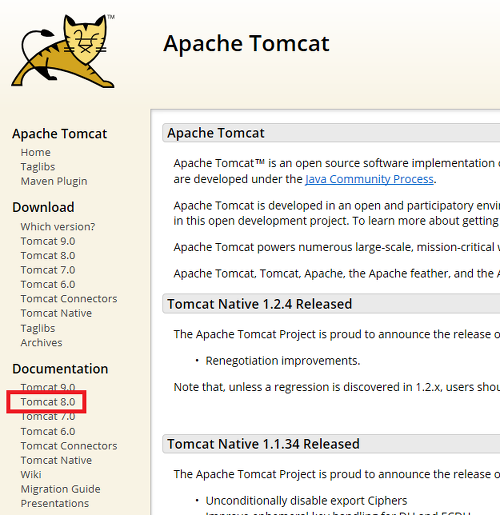
Task: Open Tomcat 8.0 documentation link
Action: (x=48, y=402)
